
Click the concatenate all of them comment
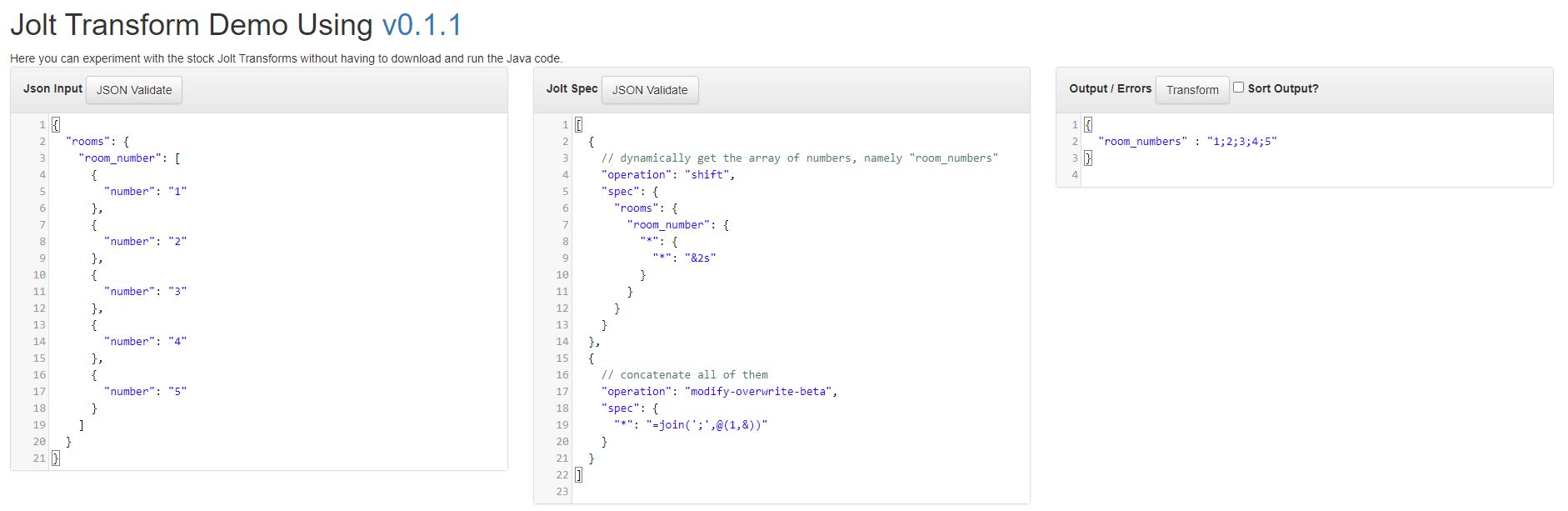[x=685, y=375]
